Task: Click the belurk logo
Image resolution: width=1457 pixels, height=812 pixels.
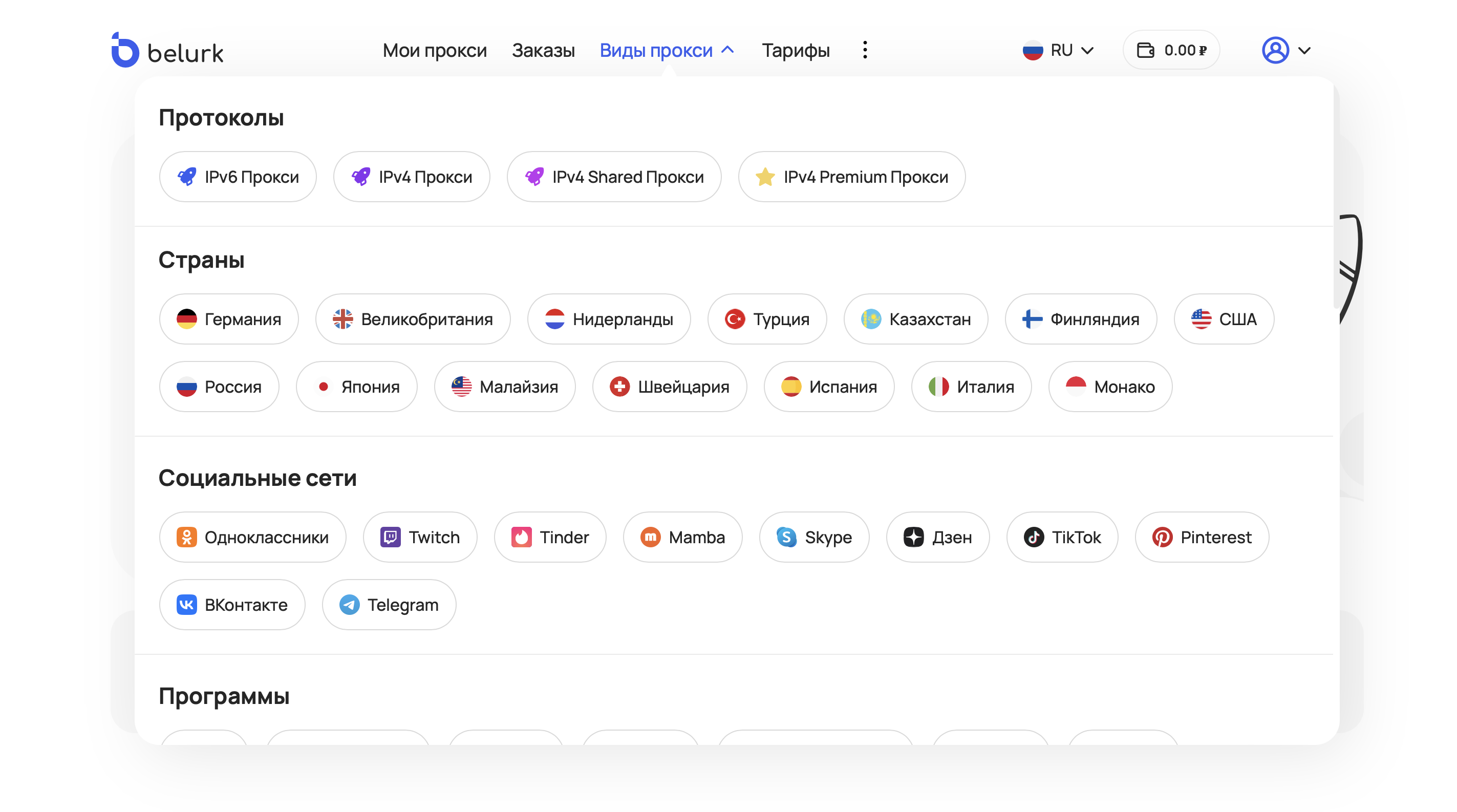Action: 167,51
